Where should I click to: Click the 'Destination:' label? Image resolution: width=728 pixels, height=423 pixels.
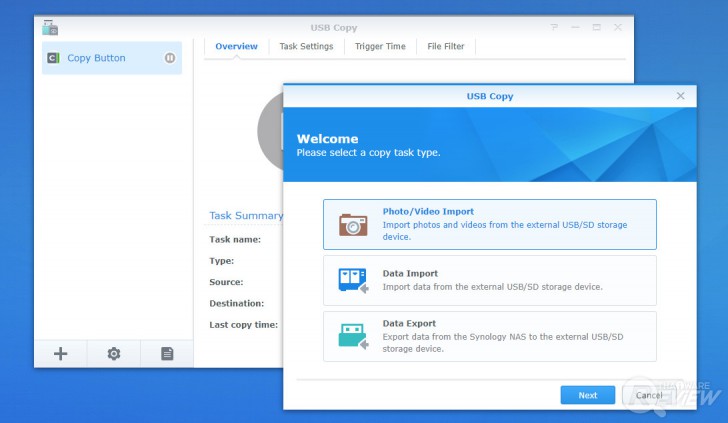[236, 304]
